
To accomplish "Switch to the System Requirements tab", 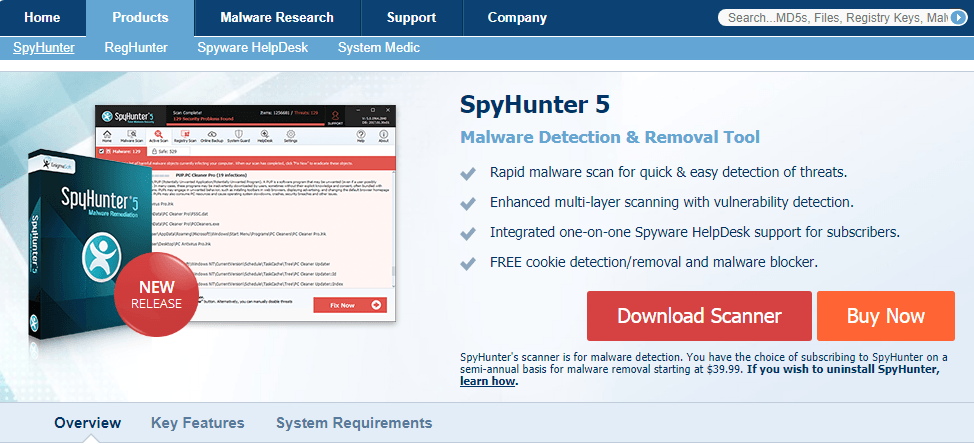I will 354,423.
